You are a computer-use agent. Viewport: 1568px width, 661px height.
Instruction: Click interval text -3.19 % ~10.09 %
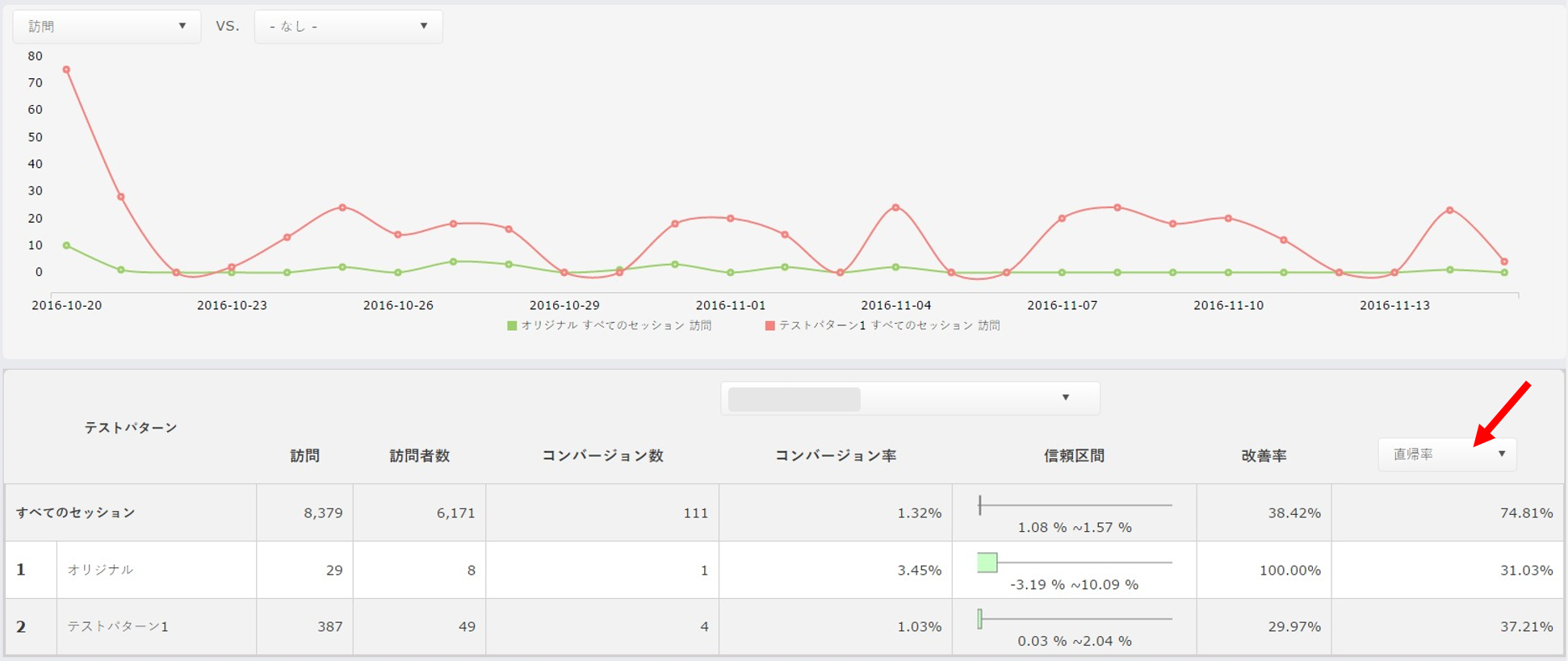pyautogui.click(x=1075, y=584)
